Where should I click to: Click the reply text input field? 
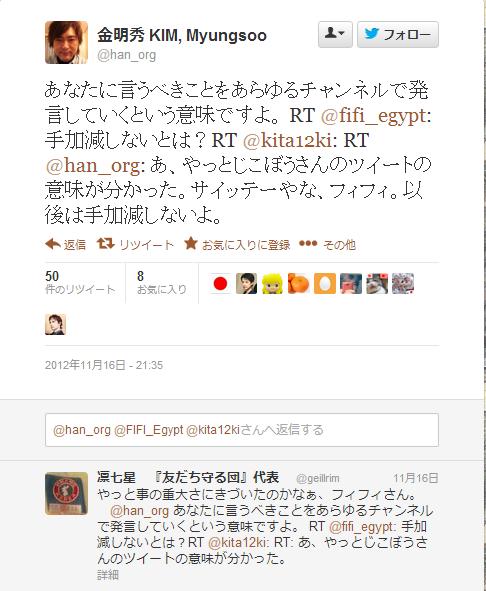point(242,430)
